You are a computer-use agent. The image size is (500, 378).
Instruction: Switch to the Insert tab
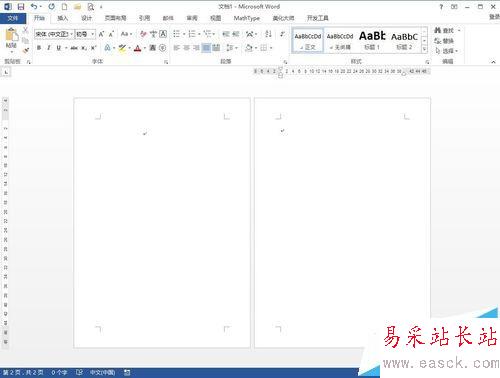(x=63, y=18)
